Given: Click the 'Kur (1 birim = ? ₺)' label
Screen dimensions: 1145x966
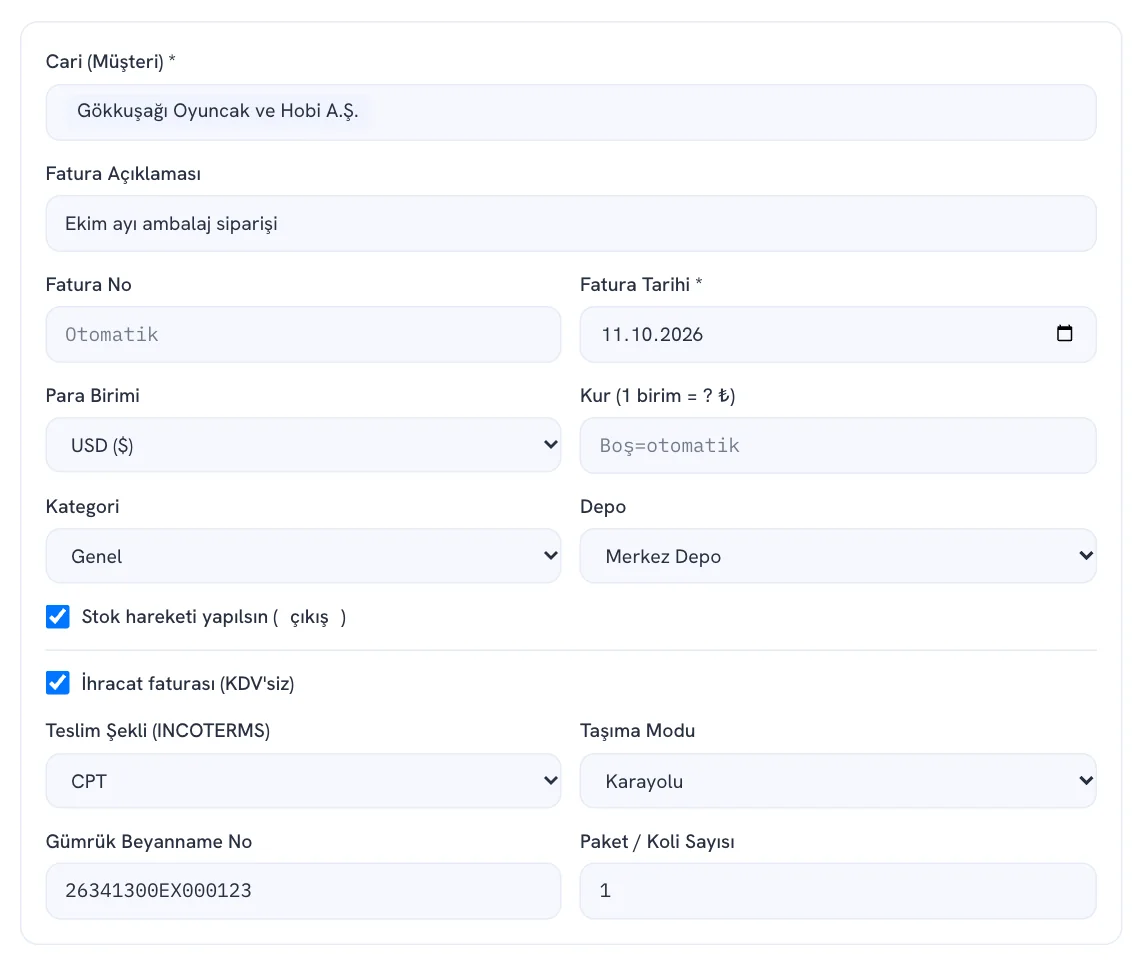Looking at the screenshot, I should (657, 396).
